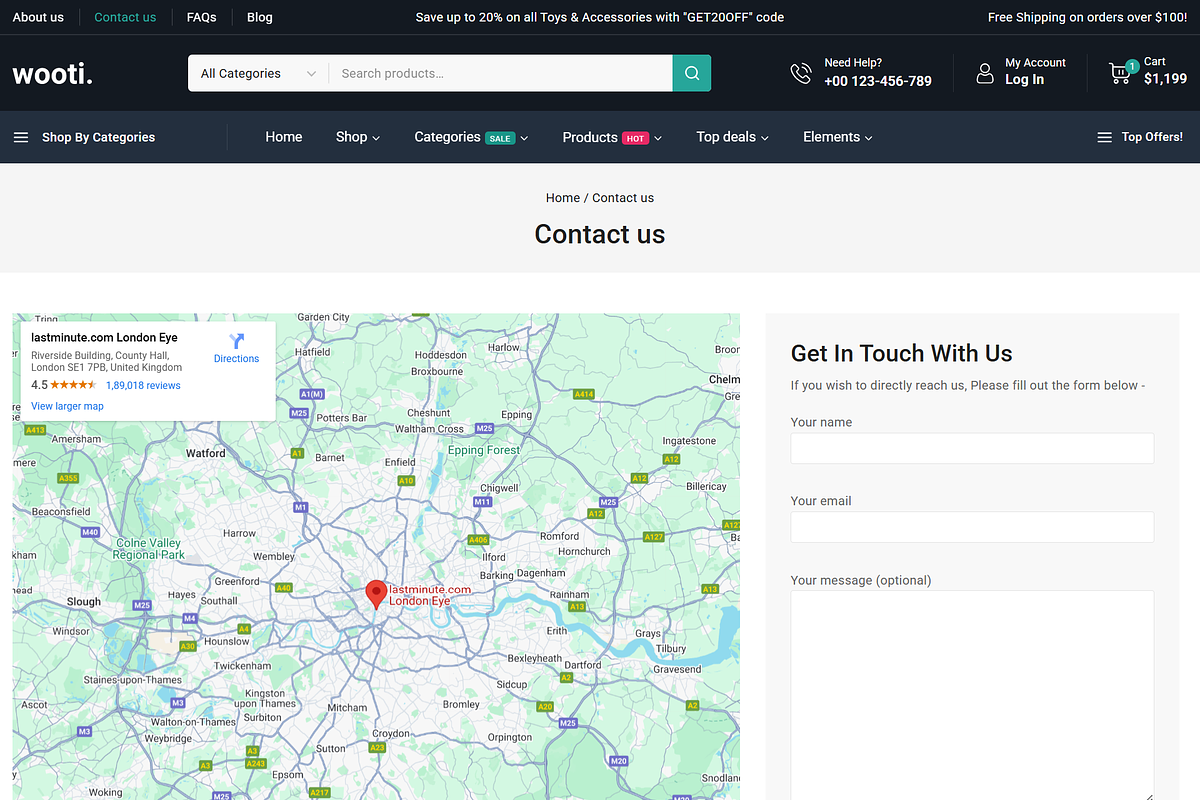Click the 1,89,018 reviews link
The width and height of the screenshot is (1200, 800).
(x=143, y=385)
